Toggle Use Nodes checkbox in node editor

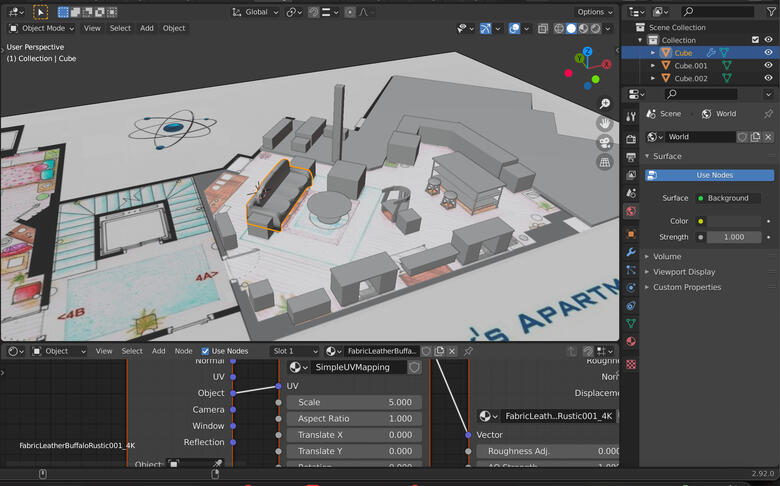pyautogui.click(x=206, y=351)
